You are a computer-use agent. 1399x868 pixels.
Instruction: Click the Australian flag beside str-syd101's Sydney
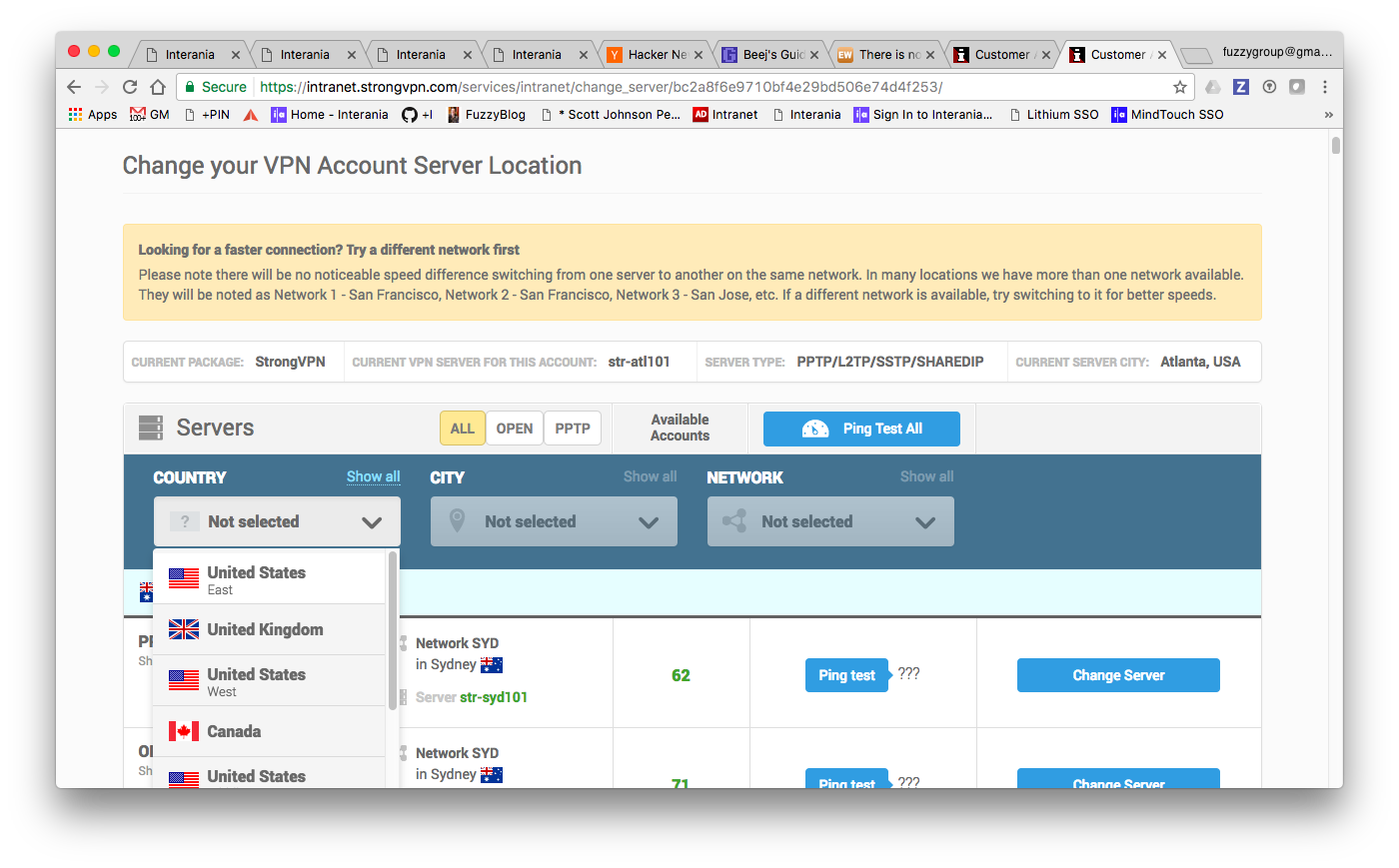(492, 665)
